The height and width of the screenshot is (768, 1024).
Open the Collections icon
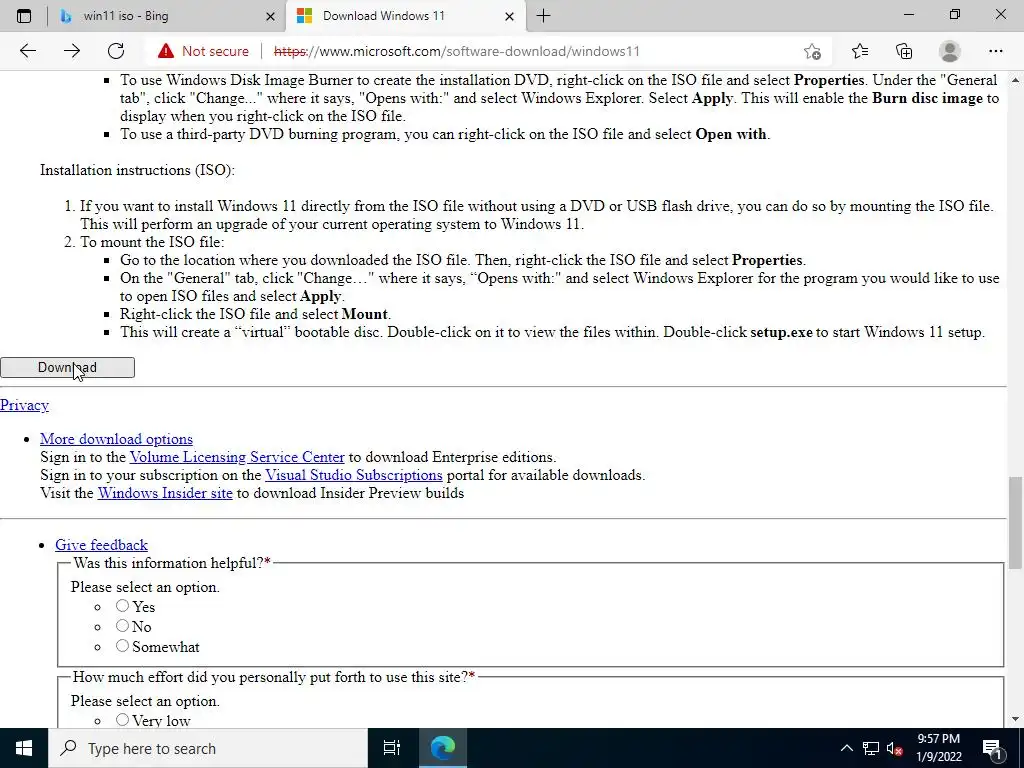tap(904, 51)
